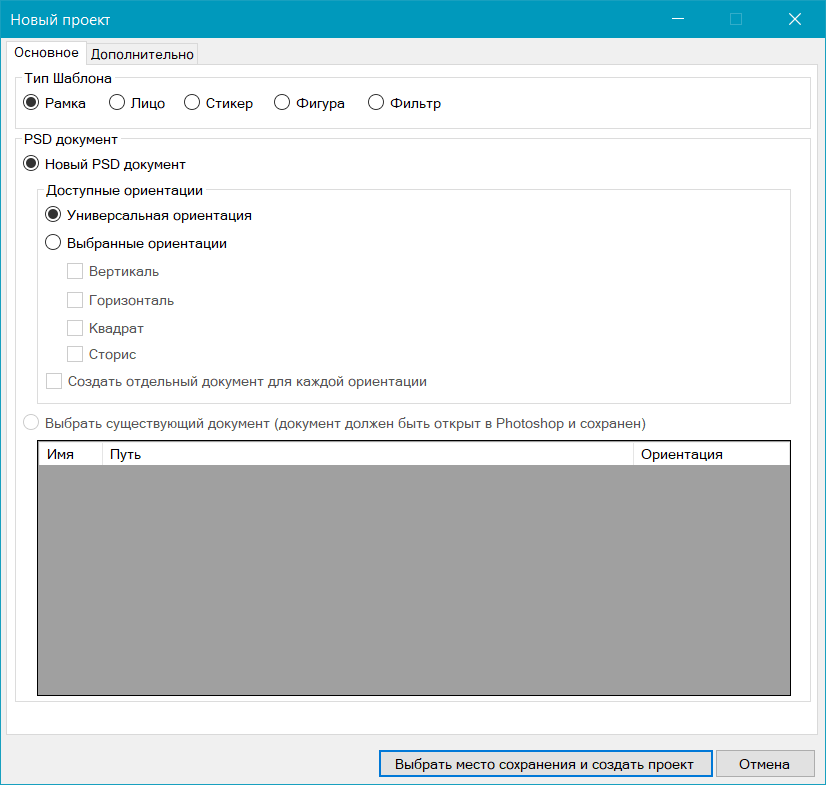The width and height of the screenshot is (826, 785).
Task: Select the Новый PSD документ option
Action: [31, 164]
